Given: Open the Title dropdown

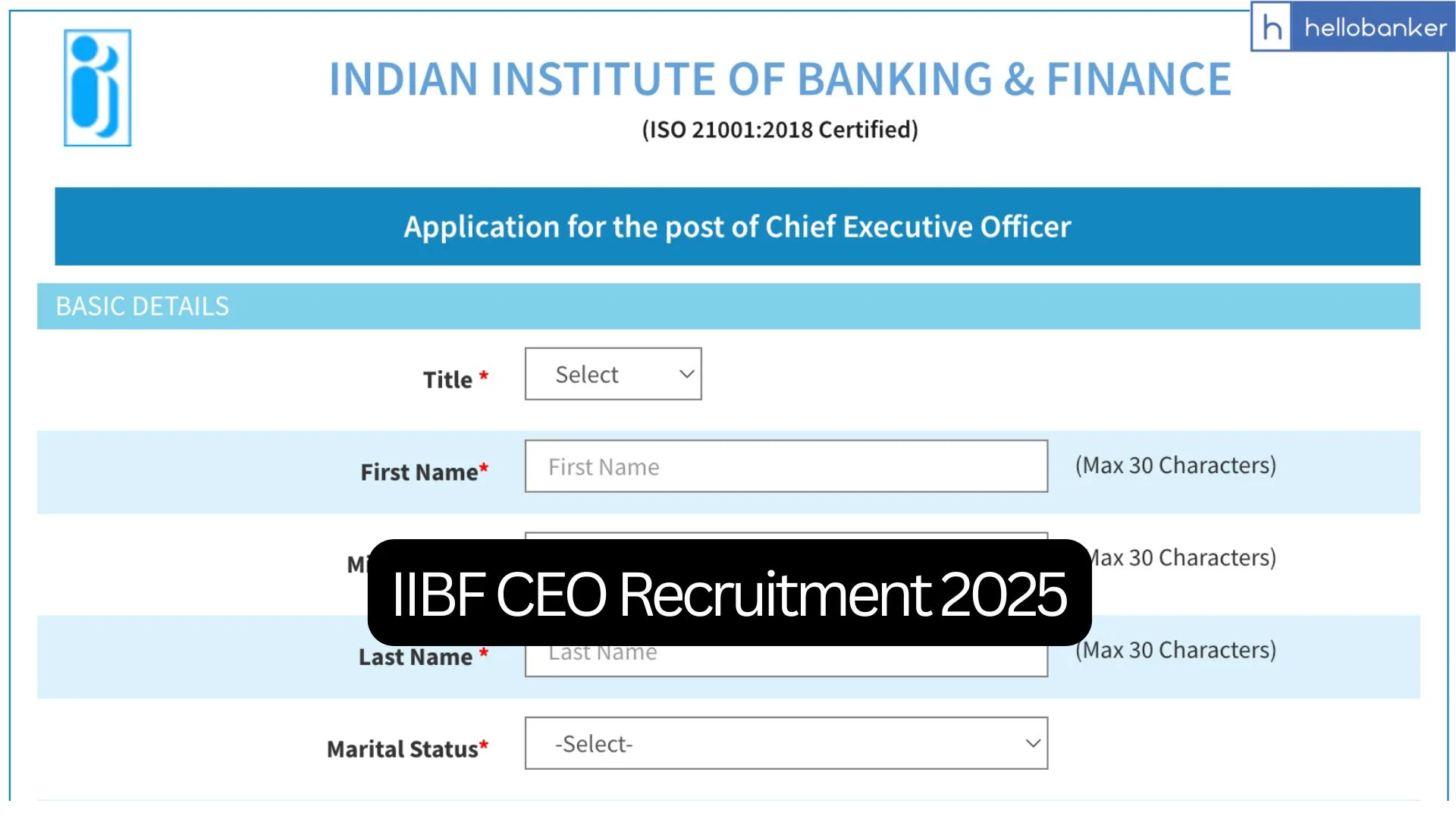Looking at the screenshot, I should click(613, 374).
